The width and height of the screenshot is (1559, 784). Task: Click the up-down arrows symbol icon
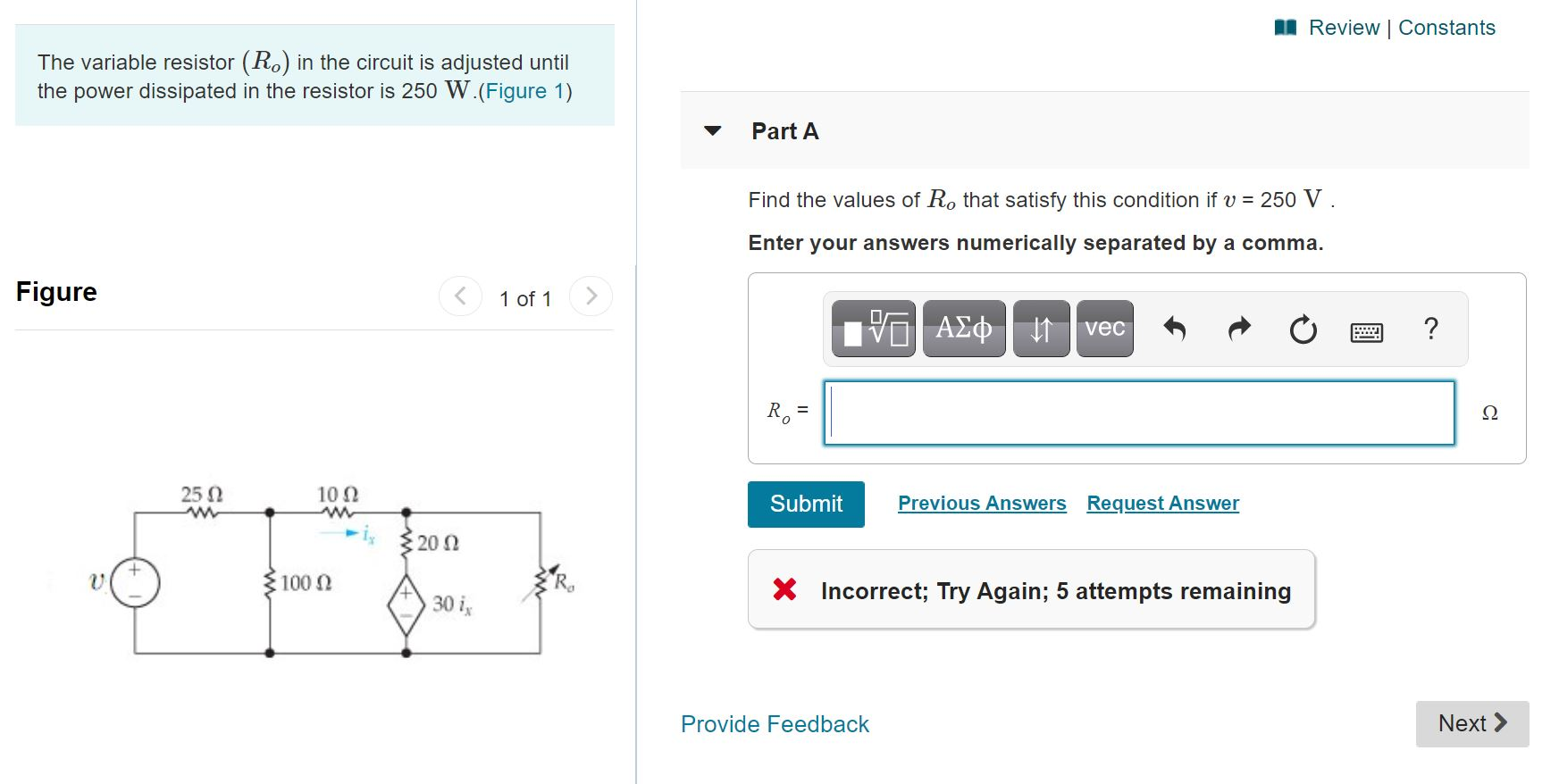(1041, 328)
